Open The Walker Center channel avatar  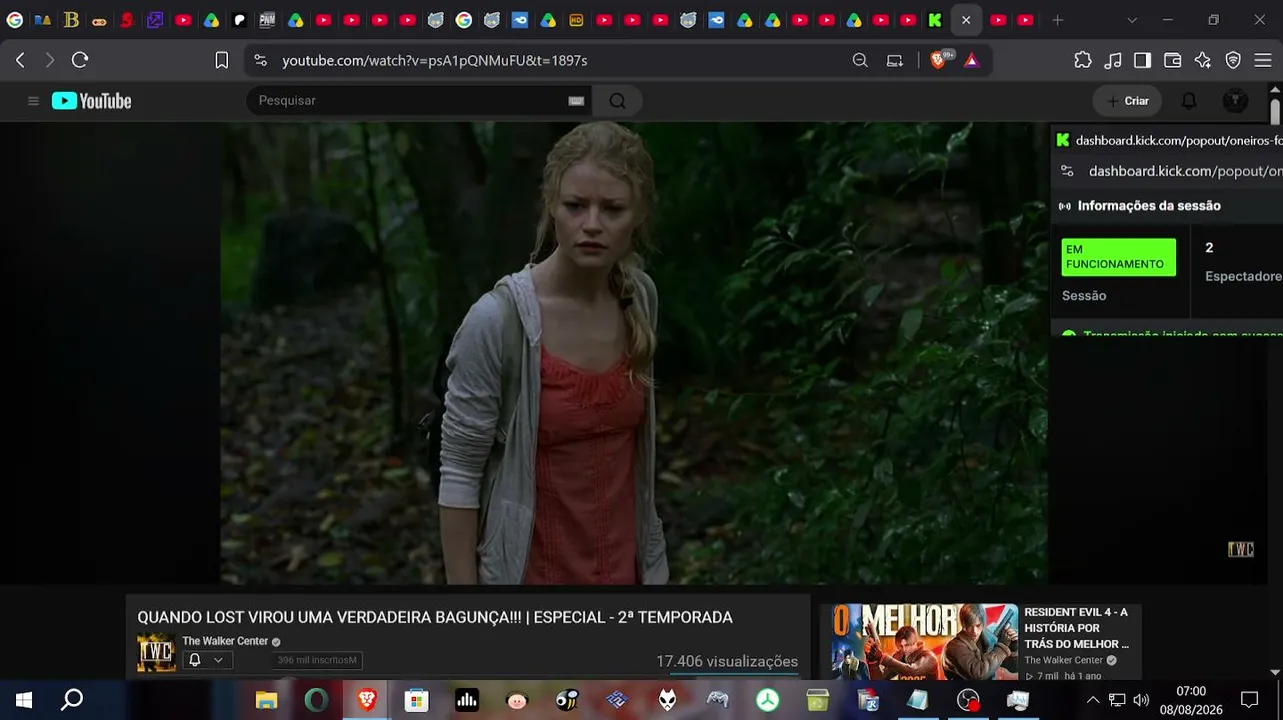click(156, 653)
